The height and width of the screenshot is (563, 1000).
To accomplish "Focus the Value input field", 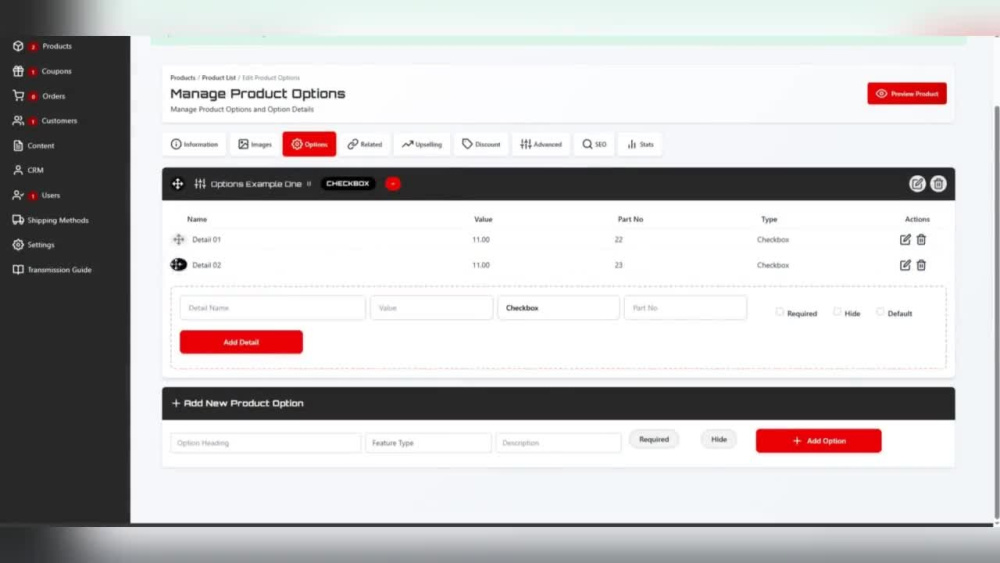I will click(431, 308).
